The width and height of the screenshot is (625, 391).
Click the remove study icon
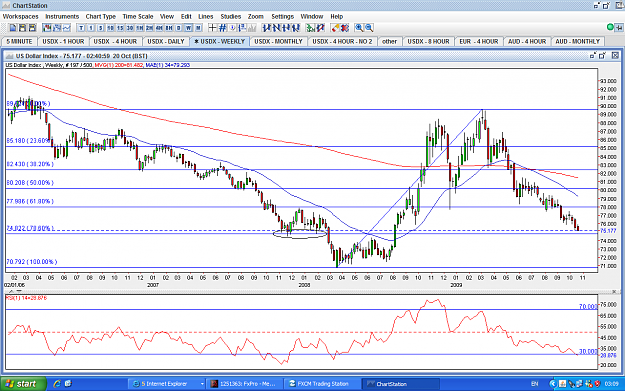[x=320, y=28]
